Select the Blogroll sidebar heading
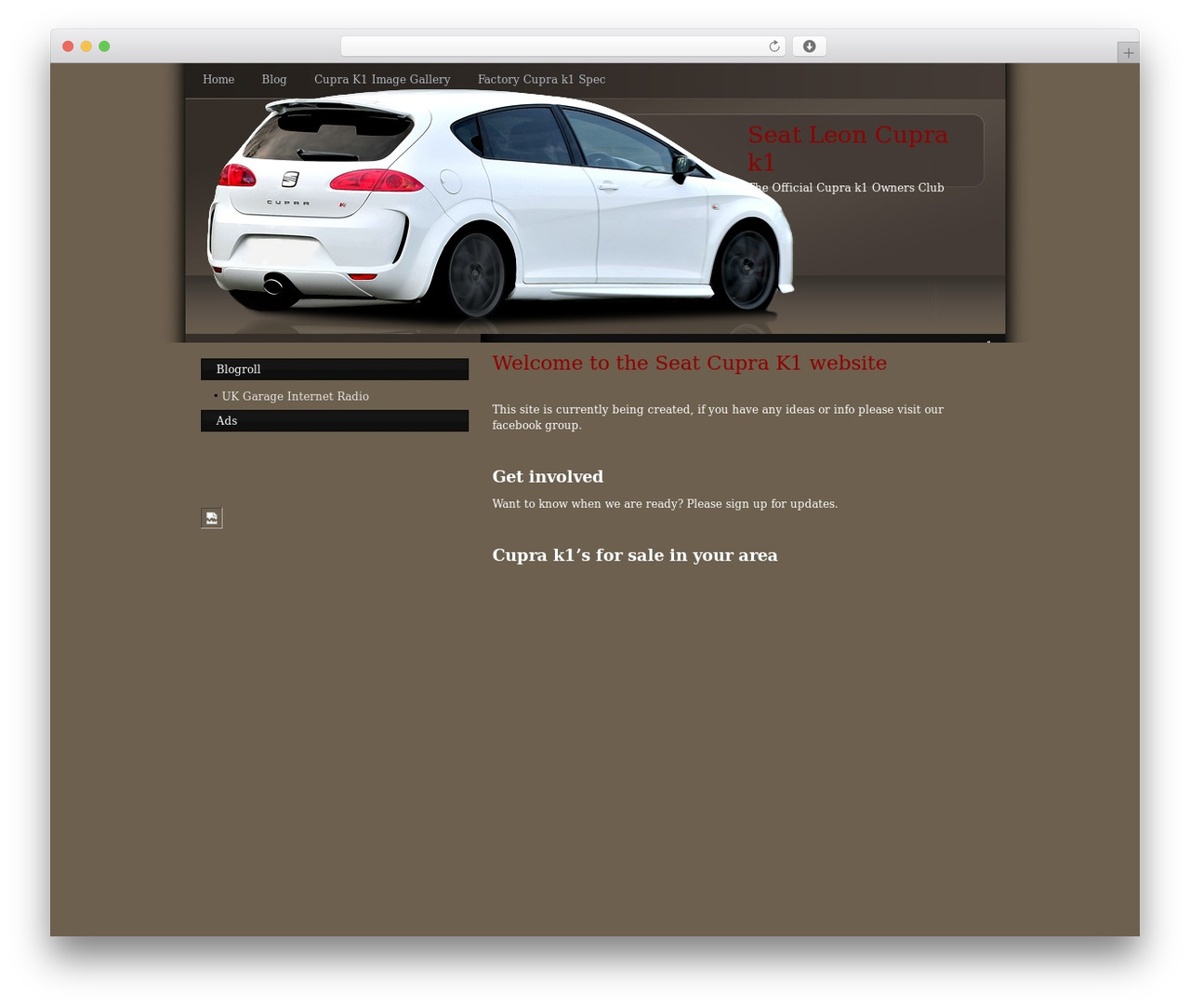Viewport: 1190px width, 1008px height. tap(335, 369)
